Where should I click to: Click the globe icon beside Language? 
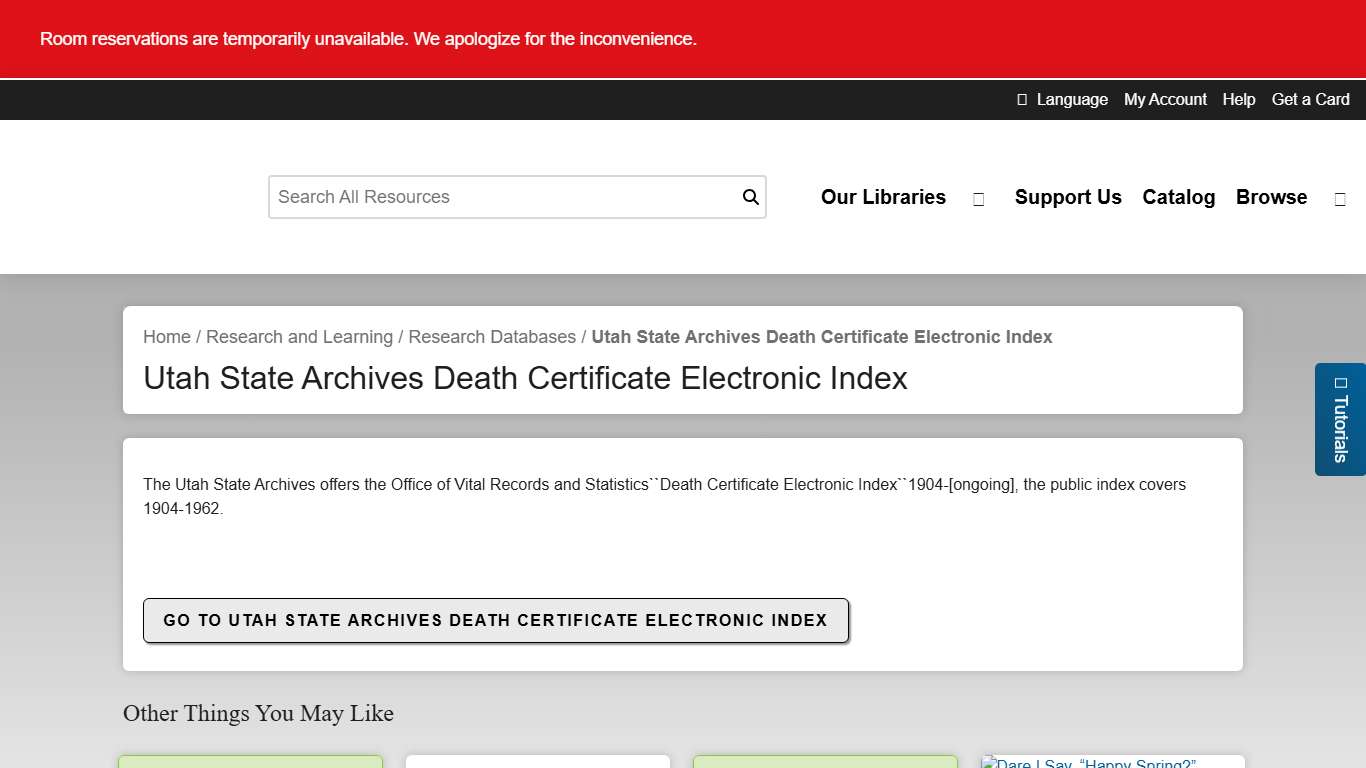(x=1021, y=99)
